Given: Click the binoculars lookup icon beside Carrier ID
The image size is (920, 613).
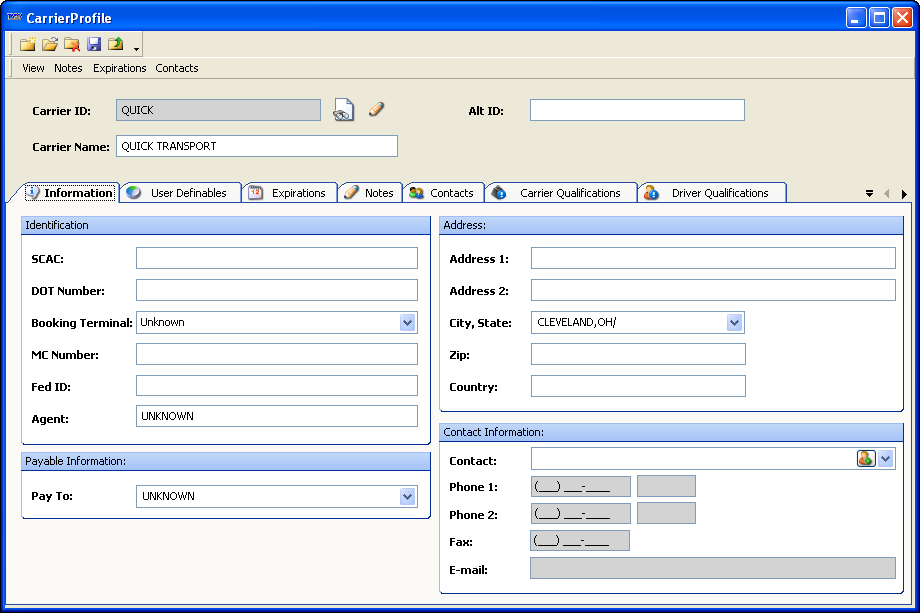Looking at the screenshot, I should coord(343,110).
